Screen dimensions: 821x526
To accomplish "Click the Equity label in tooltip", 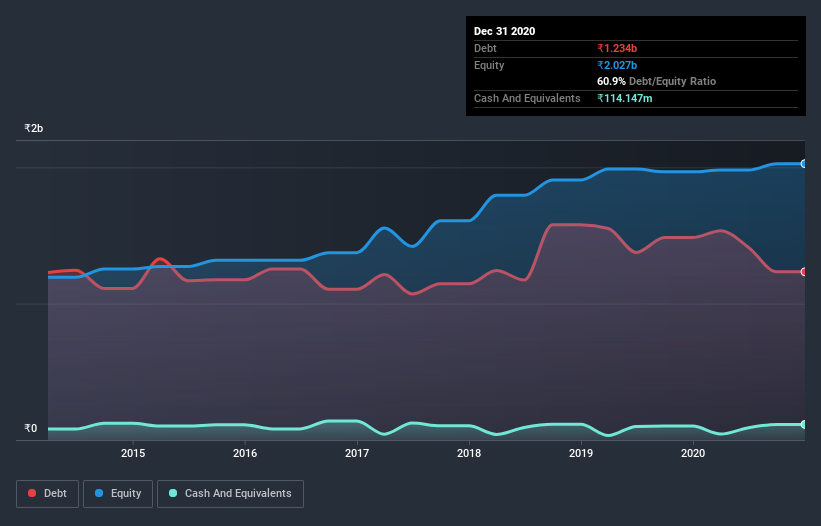I will click(x=489, y=65).
